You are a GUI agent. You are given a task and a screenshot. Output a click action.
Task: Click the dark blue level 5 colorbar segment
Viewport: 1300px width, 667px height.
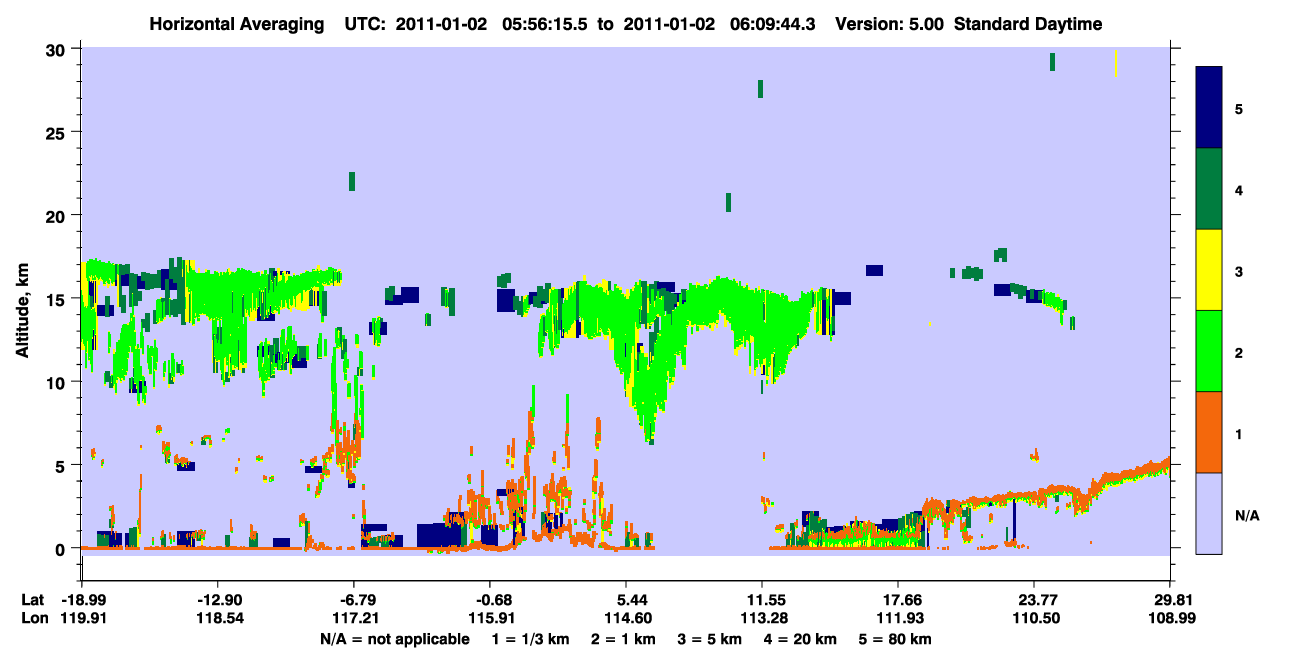click(1209, 108)
